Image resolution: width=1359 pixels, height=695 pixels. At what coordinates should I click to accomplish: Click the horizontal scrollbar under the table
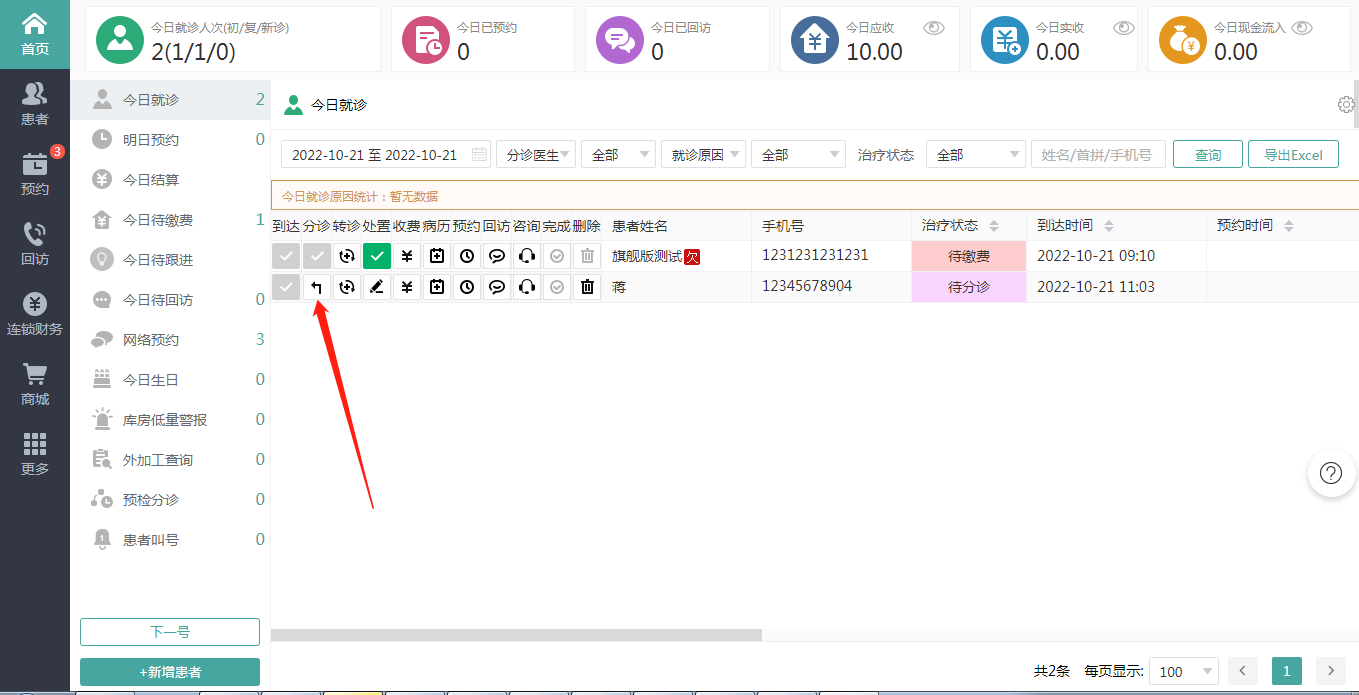tap(516, 635)
